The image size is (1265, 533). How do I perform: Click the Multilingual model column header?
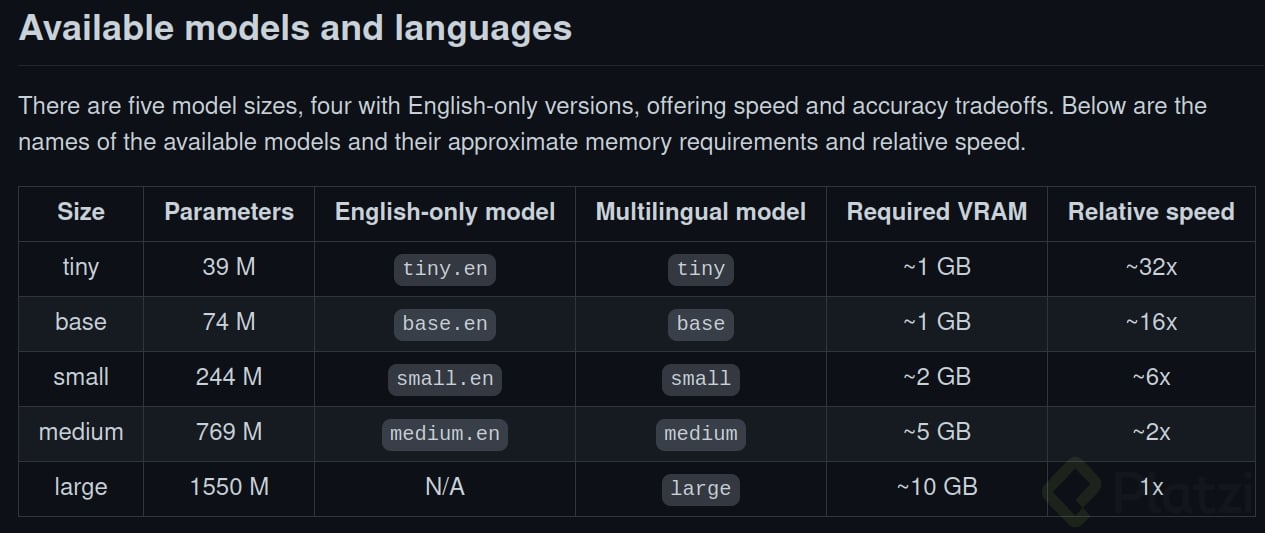[701, 212]
